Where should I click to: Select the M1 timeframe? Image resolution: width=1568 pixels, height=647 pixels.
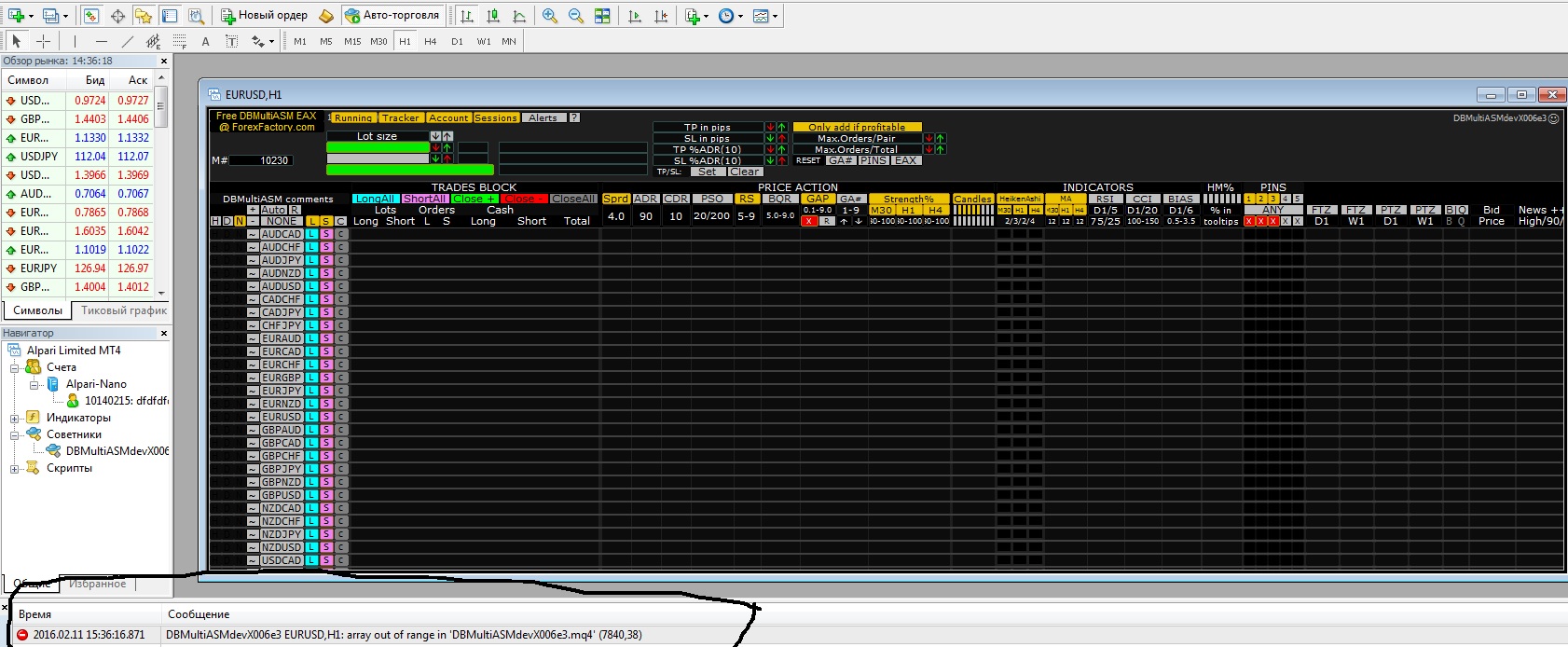pyautogui.click(x=300, y=41)
